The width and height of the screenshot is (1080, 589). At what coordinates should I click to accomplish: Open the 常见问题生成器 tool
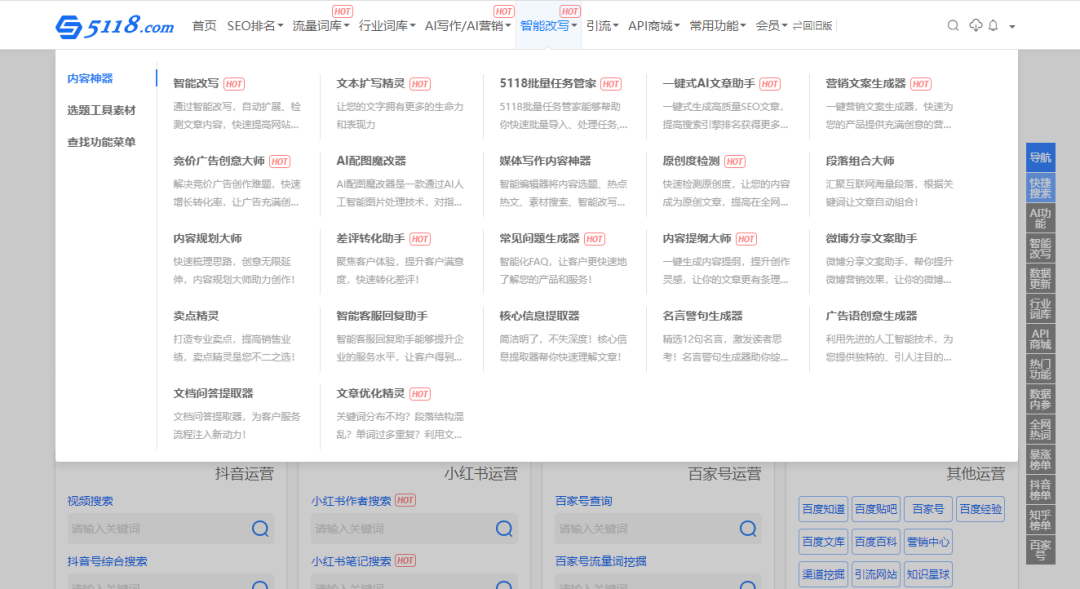[539, 238]
